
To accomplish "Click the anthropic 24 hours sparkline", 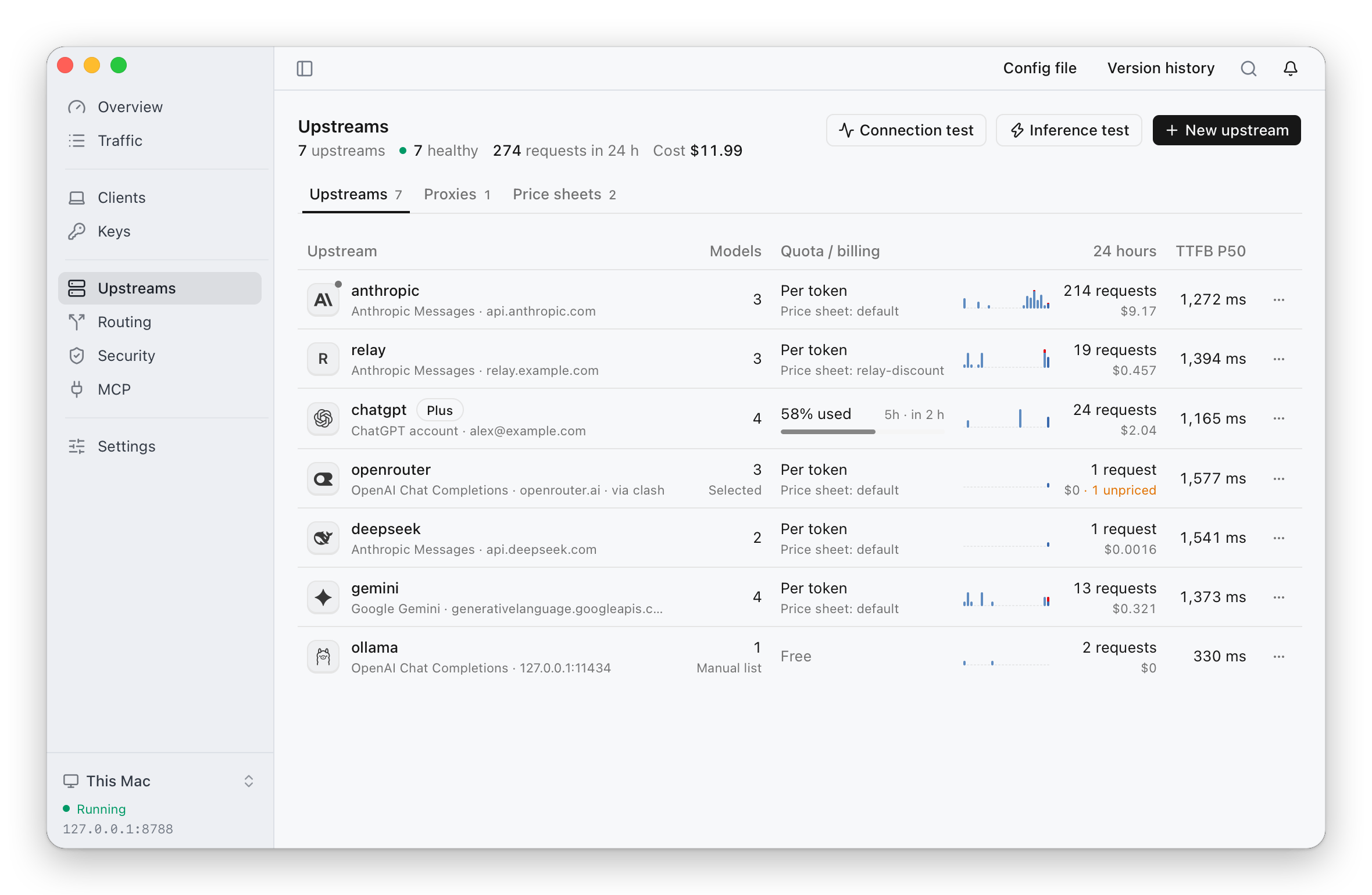I will click(x=1006, y=300).
